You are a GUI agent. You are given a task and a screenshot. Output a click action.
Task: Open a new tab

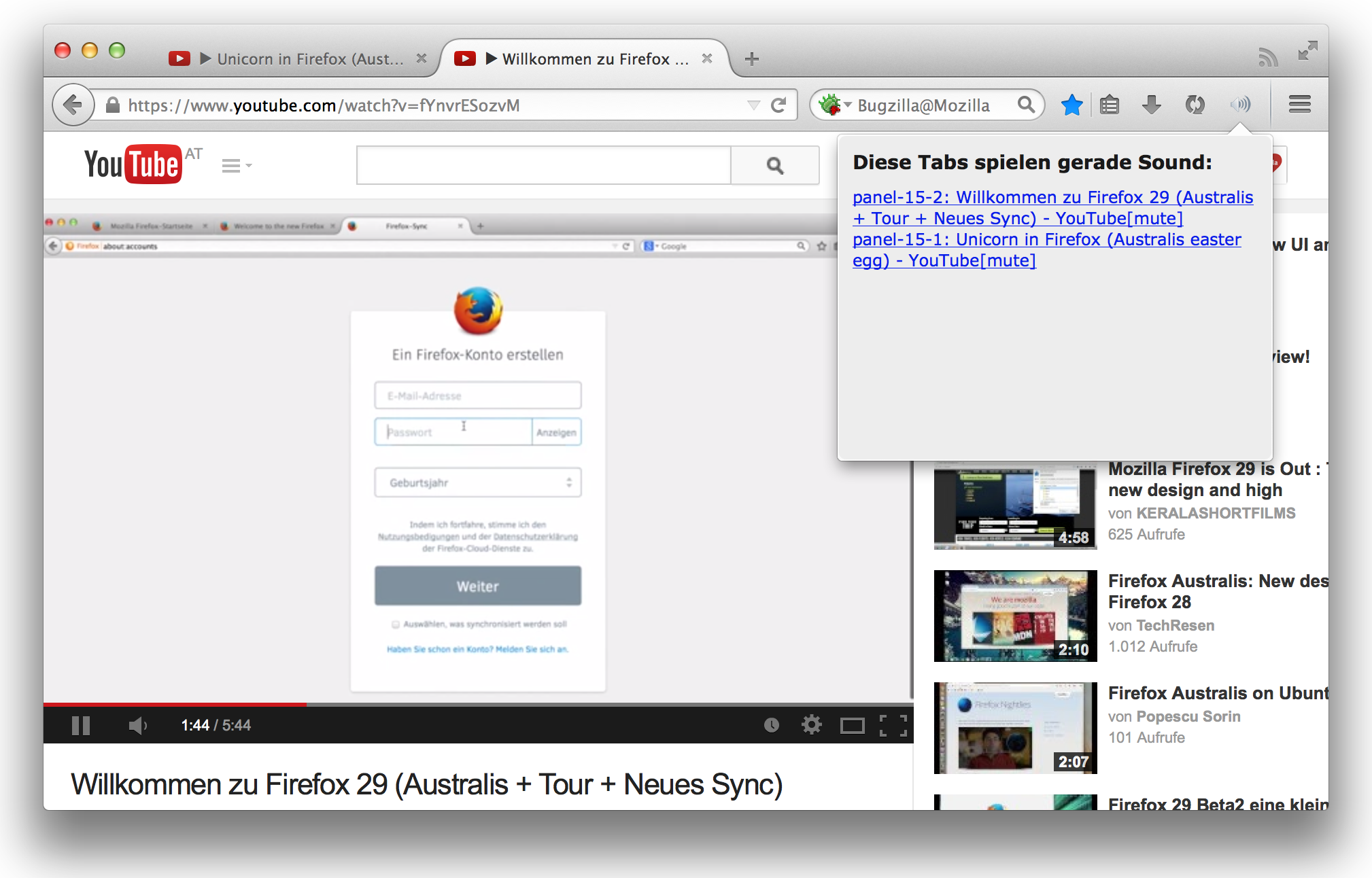tap(751, 59)
